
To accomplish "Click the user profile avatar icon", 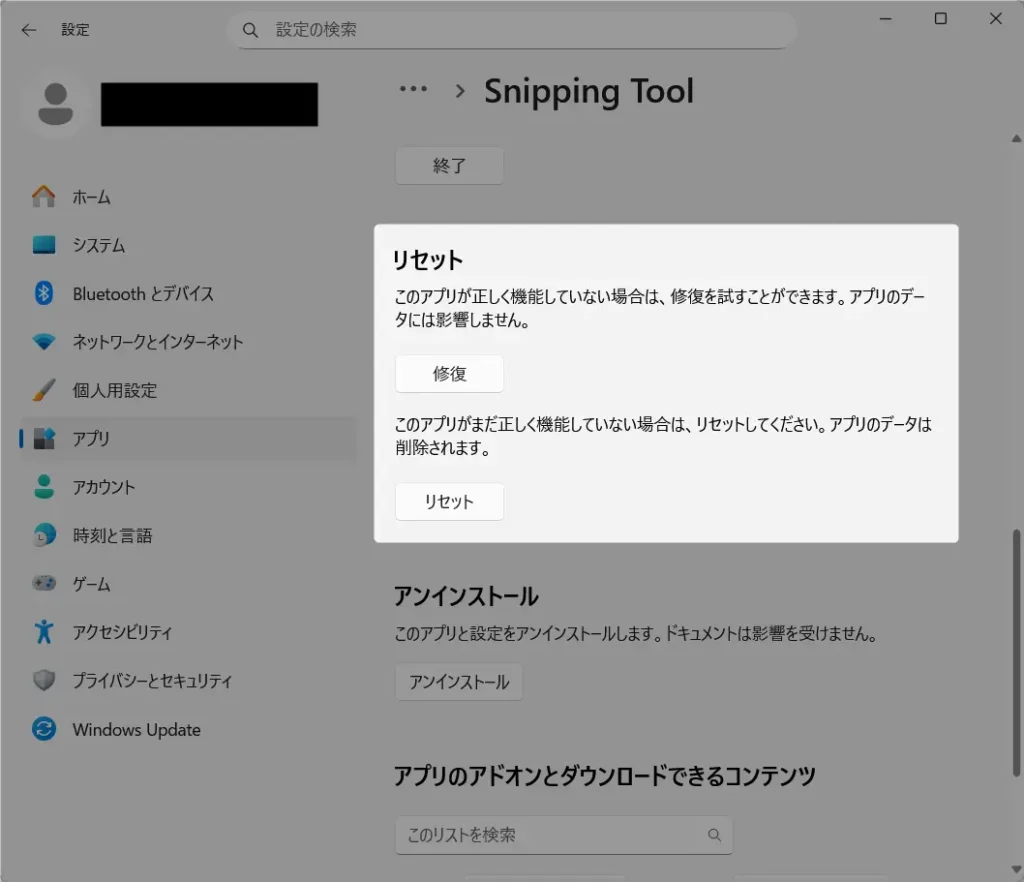I will tap(56, 104).
